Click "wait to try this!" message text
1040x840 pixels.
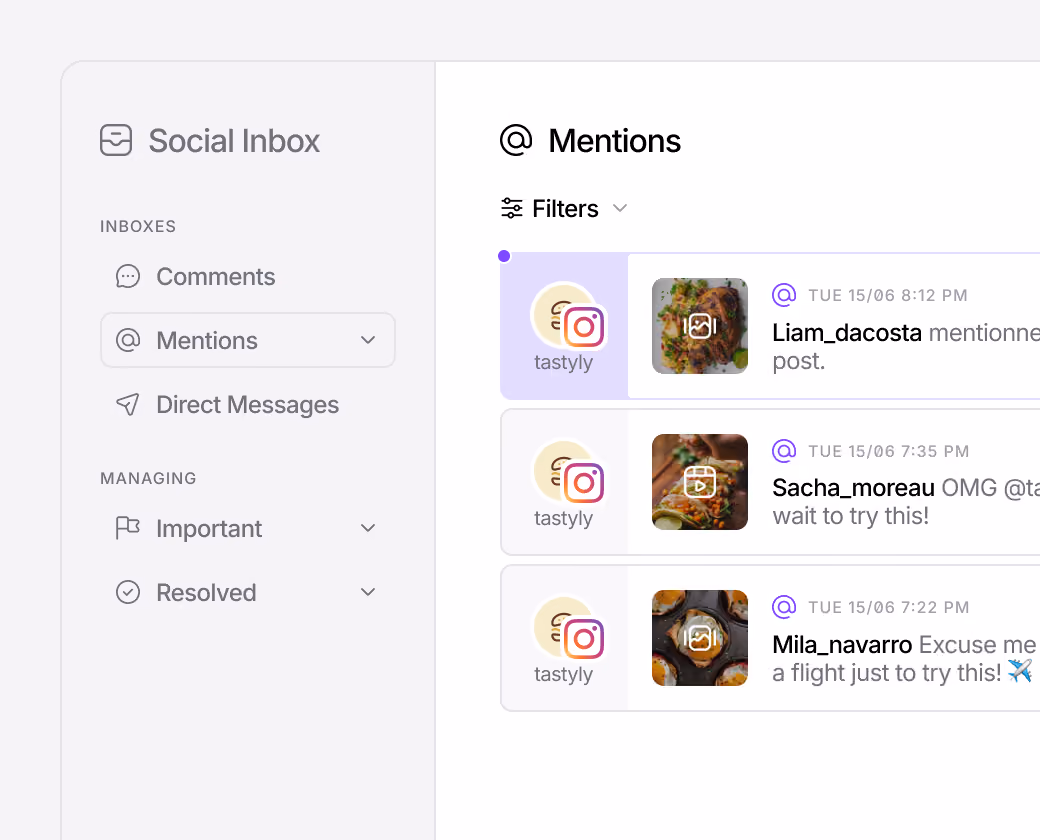[x=851, y=516]
